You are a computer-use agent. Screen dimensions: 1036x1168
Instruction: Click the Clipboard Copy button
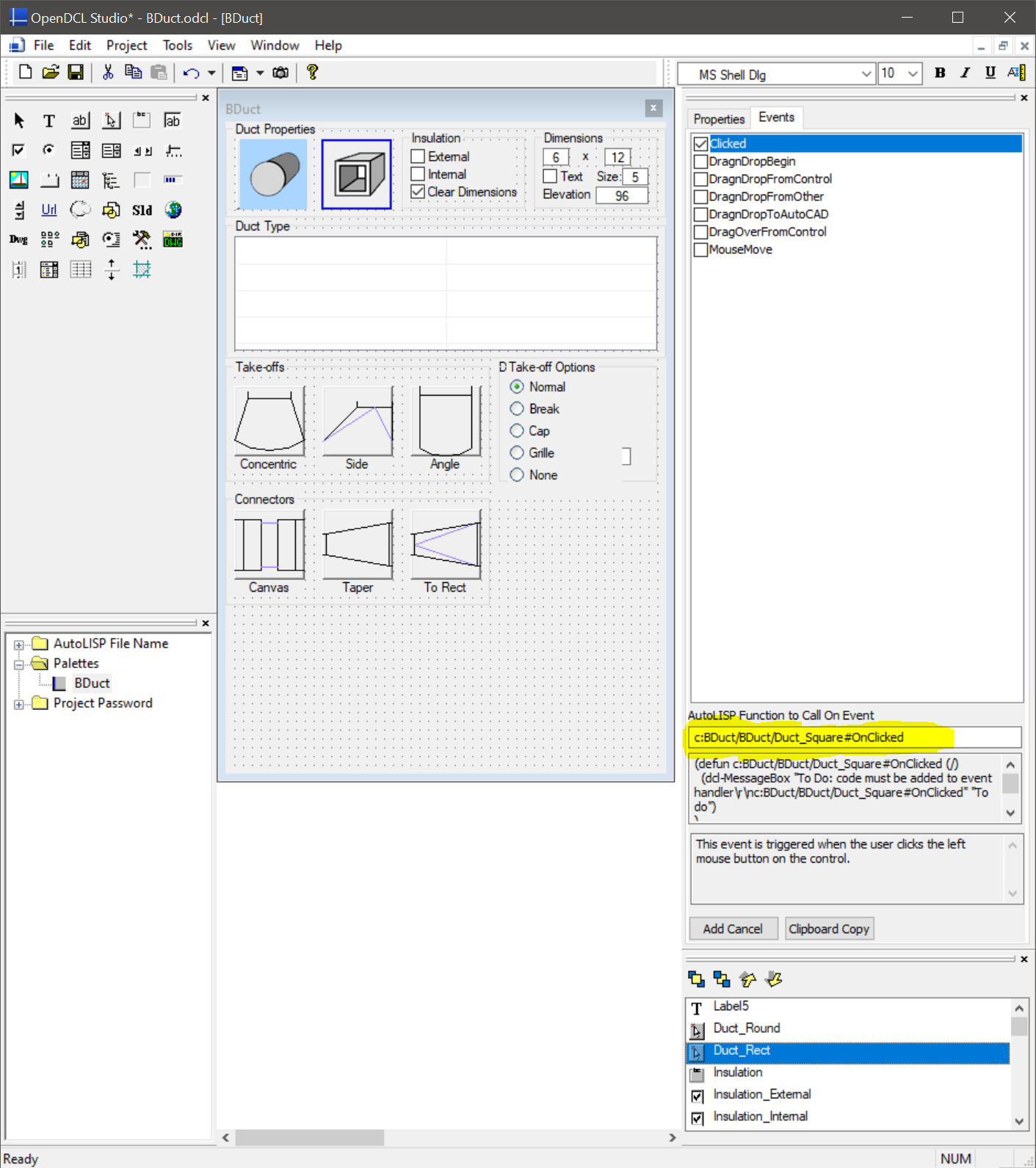point(829,929)
